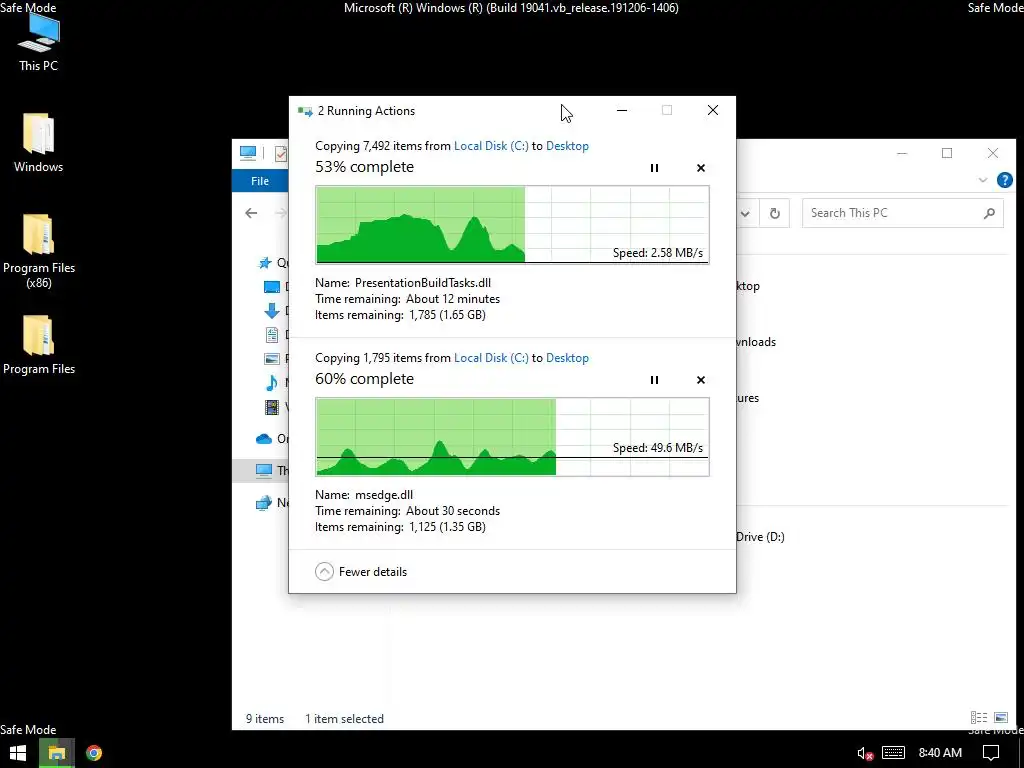Open the File tab in Explorer
The width and height of the screenshot is (1024, 768).
point(260,181)
